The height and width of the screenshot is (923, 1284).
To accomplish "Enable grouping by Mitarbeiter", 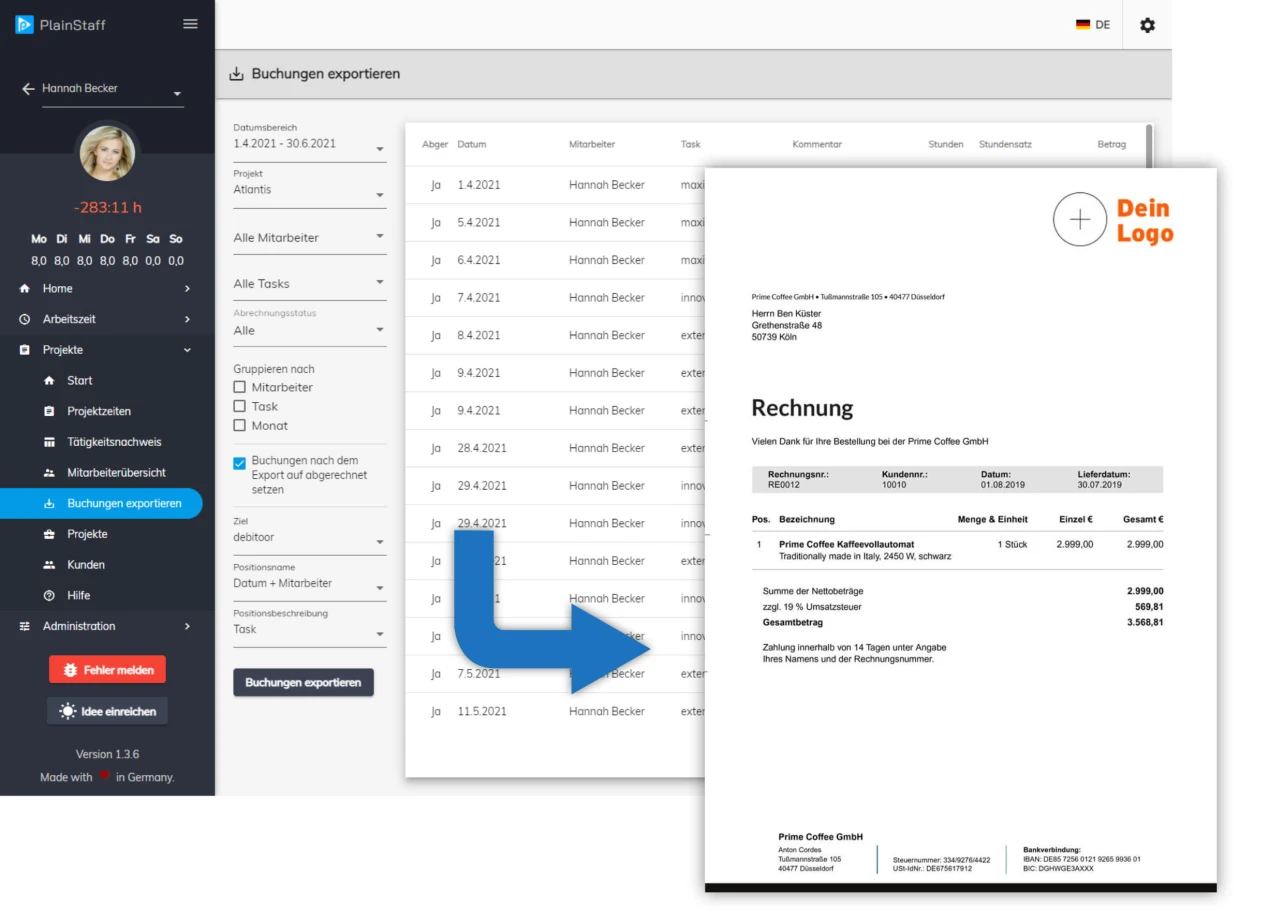I will point(239,387).
